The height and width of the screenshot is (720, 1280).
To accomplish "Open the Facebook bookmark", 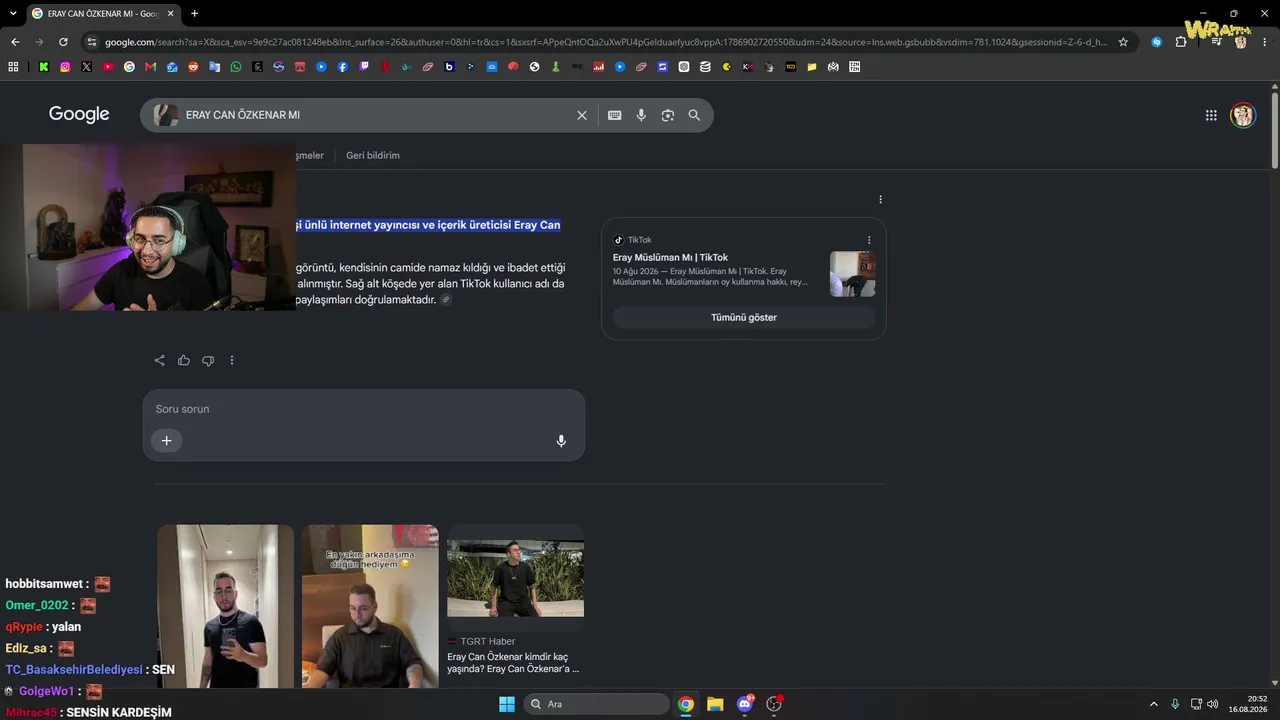I will 343,67.
